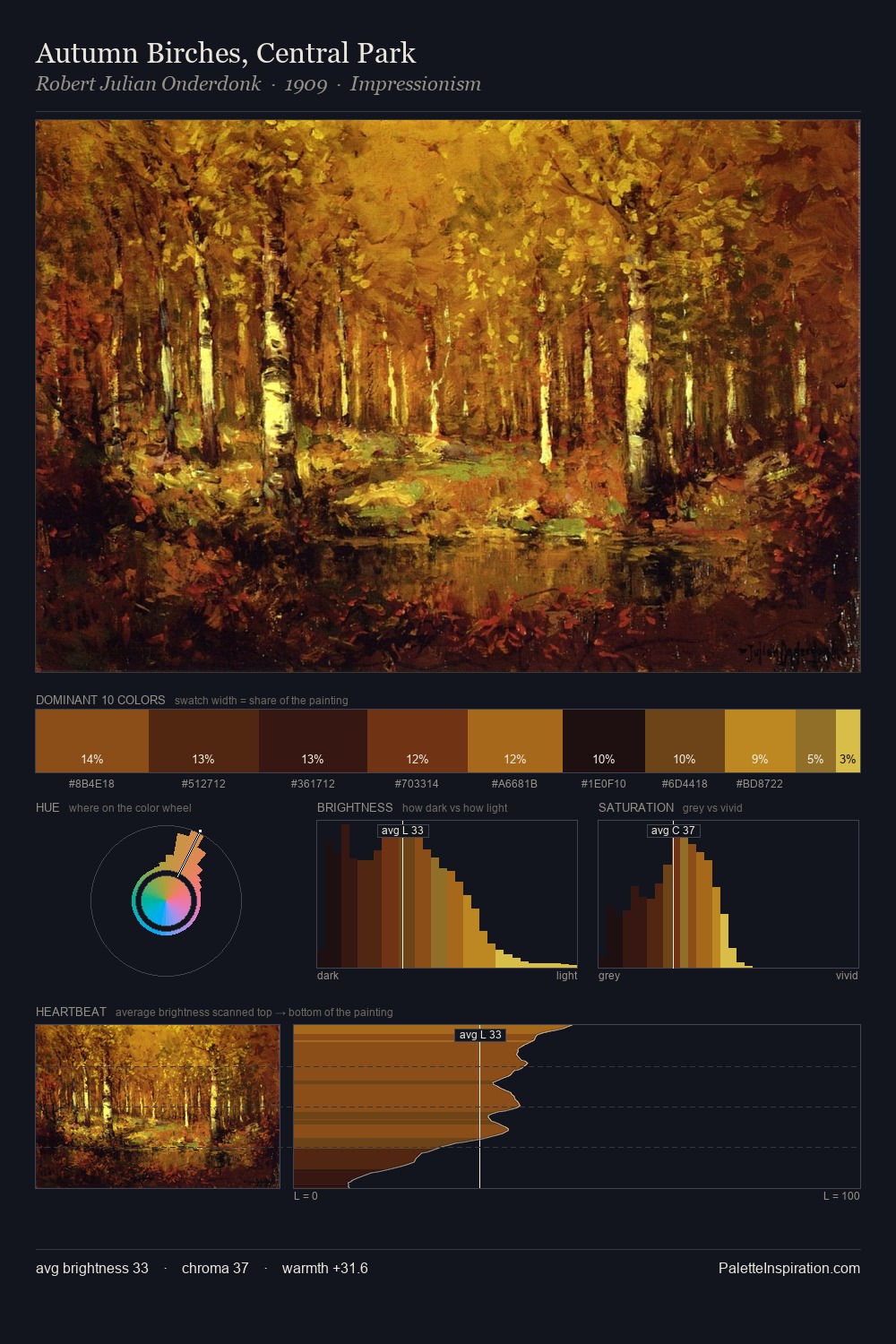This screenshot has width=896, height=1344.
Task: Click the L = 100 axis label
Action: 841,1196
